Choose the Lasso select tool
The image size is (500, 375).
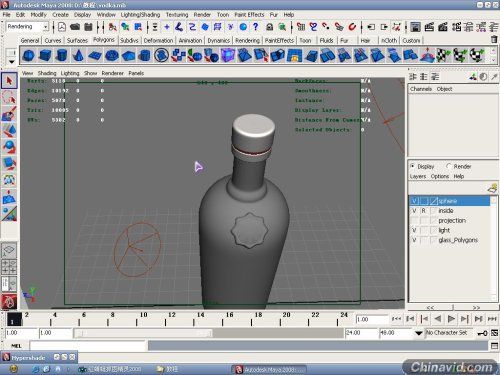pyautogui.click(x=9, y=98)
